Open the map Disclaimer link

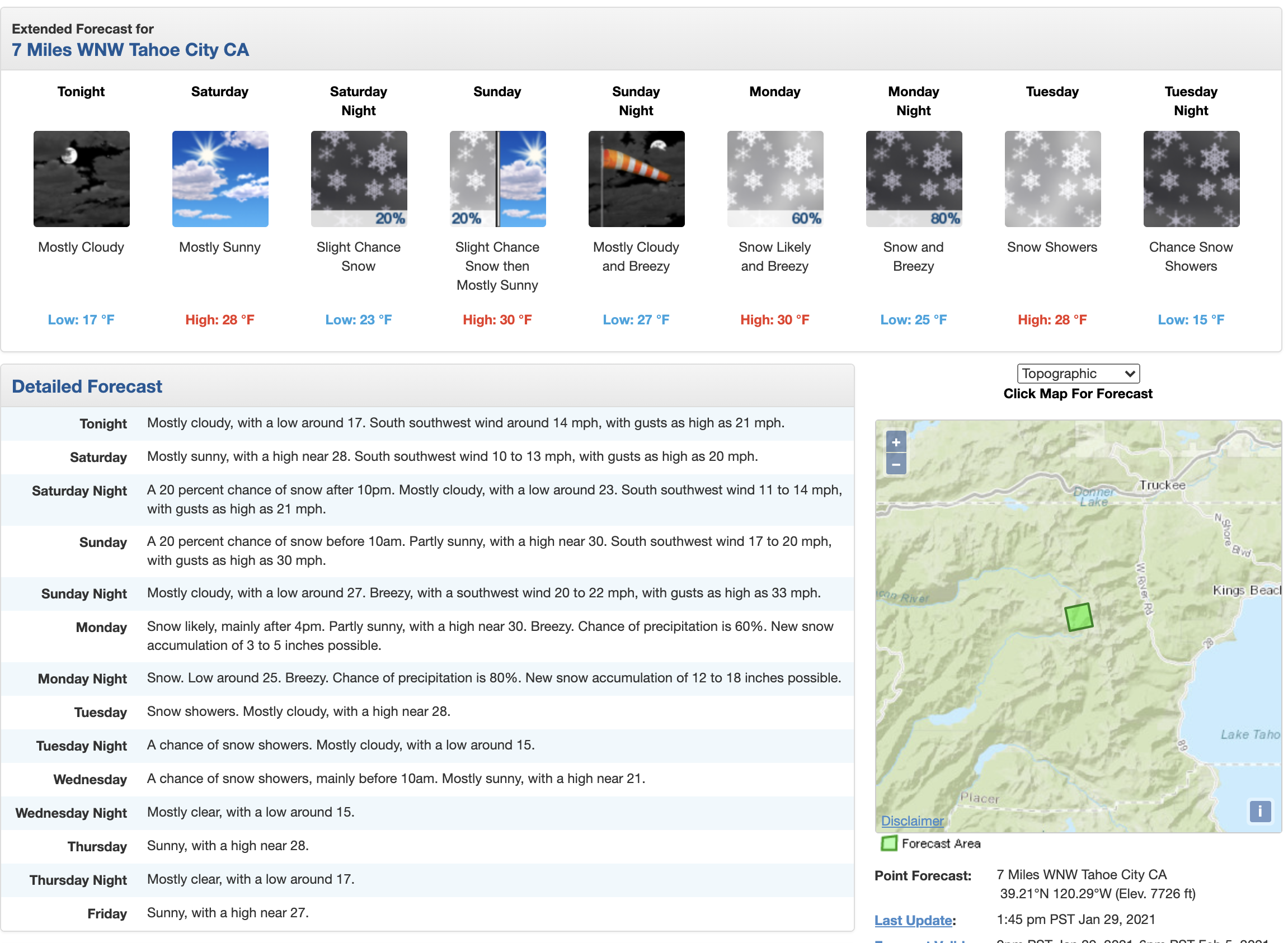click(x=913, y=821)
